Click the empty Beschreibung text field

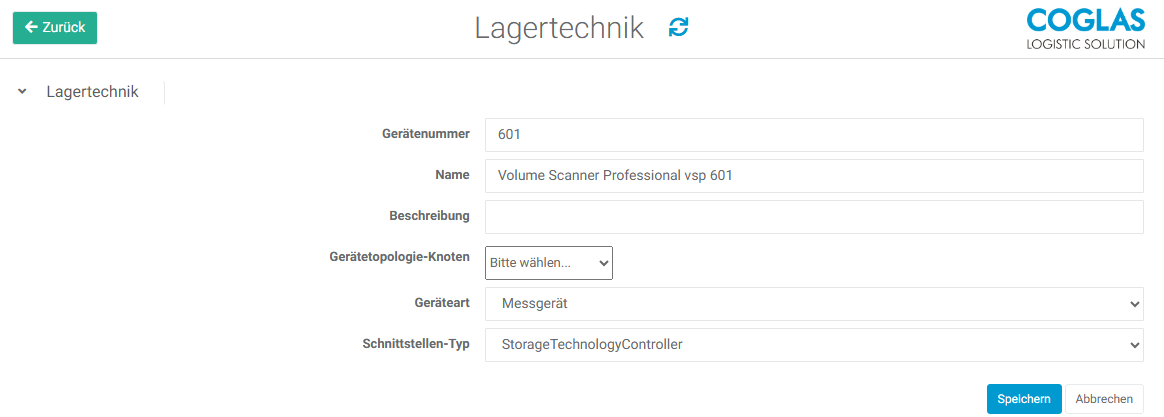pyautogui.click(x=813, y=217)
